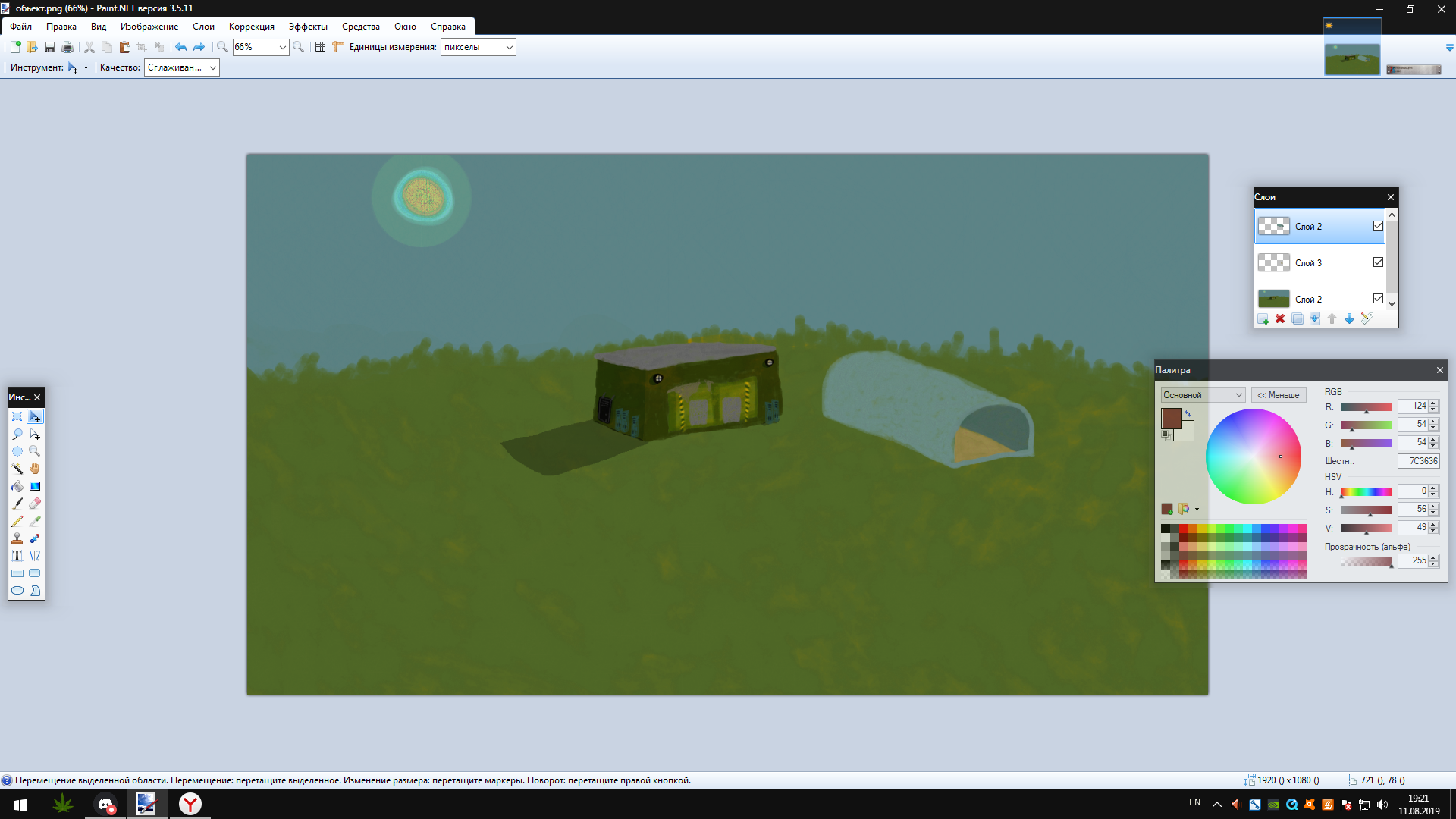Select the Clone Stamp tool
Viewport: 1456px width, 819px height.
coord(17,538)
